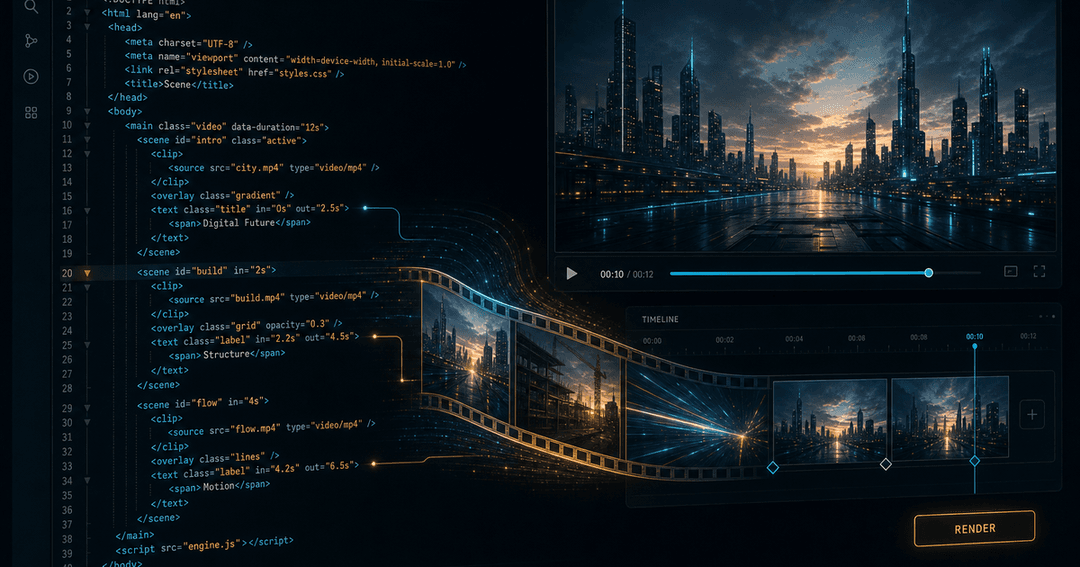Screen dimensions: 1080x567
Task: Click the 'flow.mp4' source line
Action: coord(271,428)
